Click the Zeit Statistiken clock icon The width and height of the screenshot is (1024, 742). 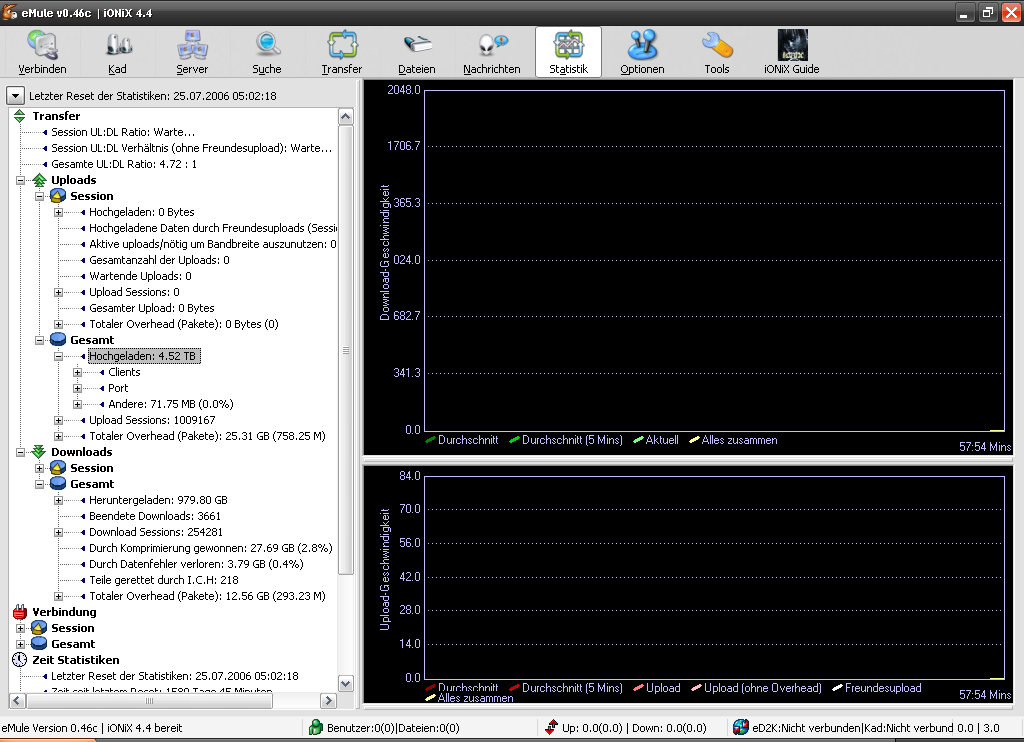[x=20, y=660]
